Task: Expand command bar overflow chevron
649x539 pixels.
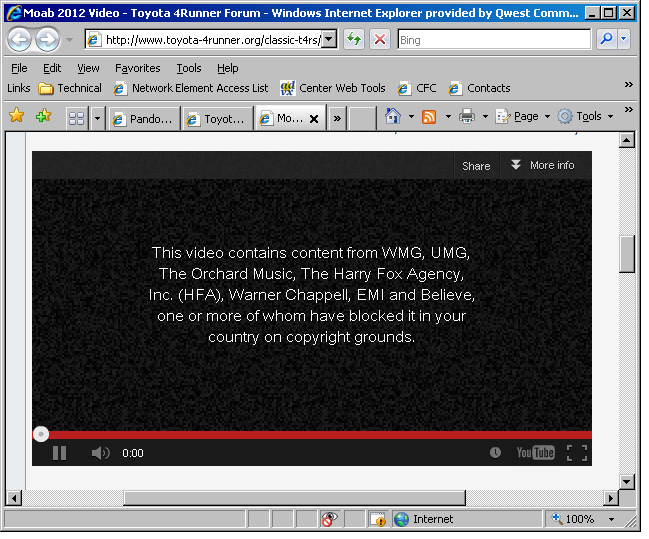Action: (629, 110)
